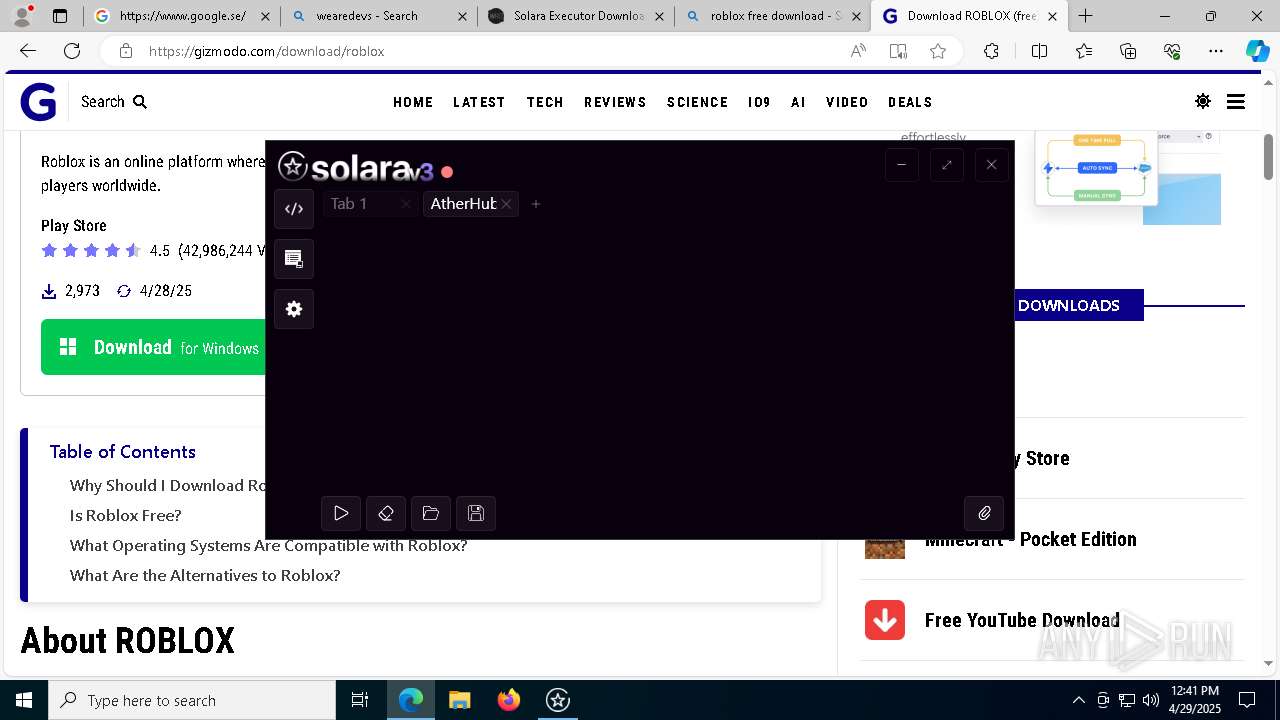The width and height of the screenshot is (1280, 720).
Task: Click the address bar URL
Action: (266, 51)
